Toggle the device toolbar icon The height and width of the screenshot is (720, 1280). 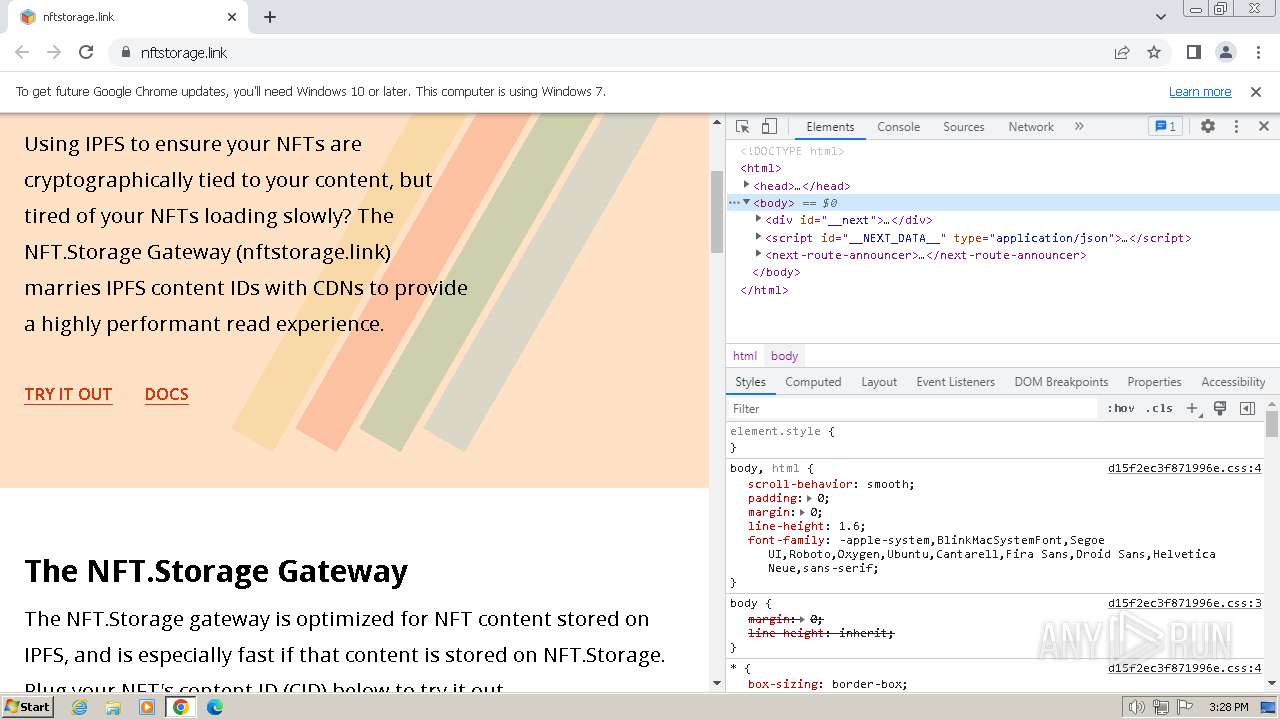point(769,127)
